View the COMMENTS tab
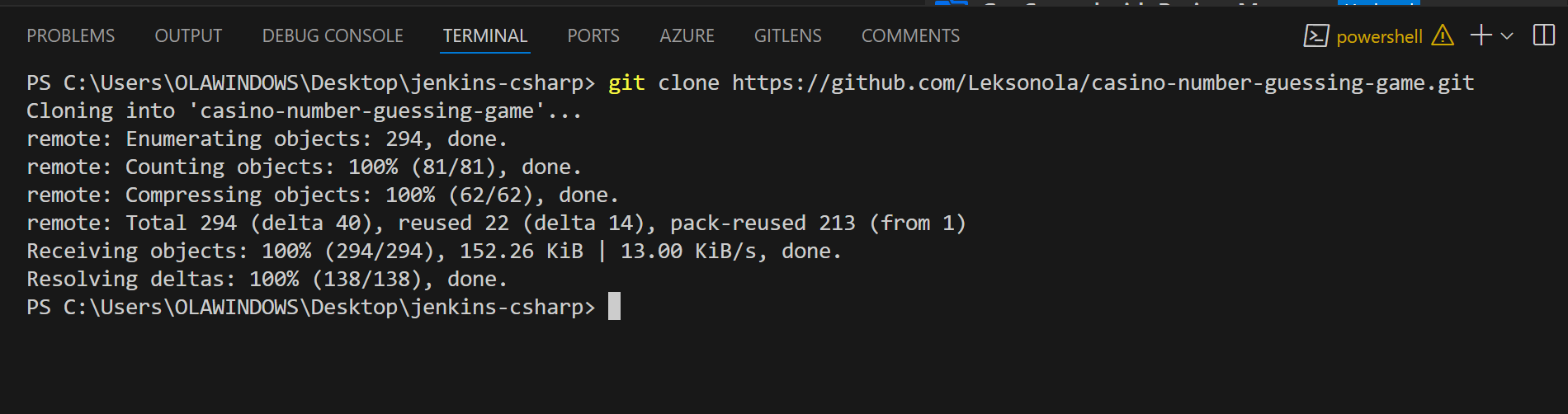 pyautogui.click(x=911, y=36)
